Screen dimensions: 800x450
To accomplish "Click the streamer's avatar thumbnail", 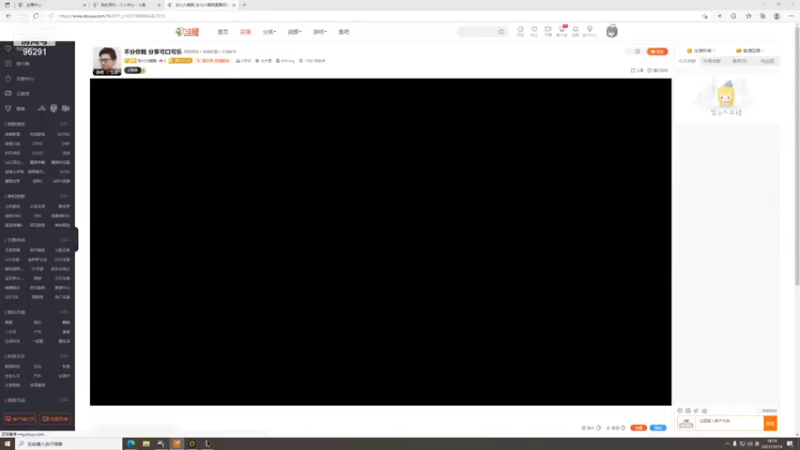I will point(107,61).
